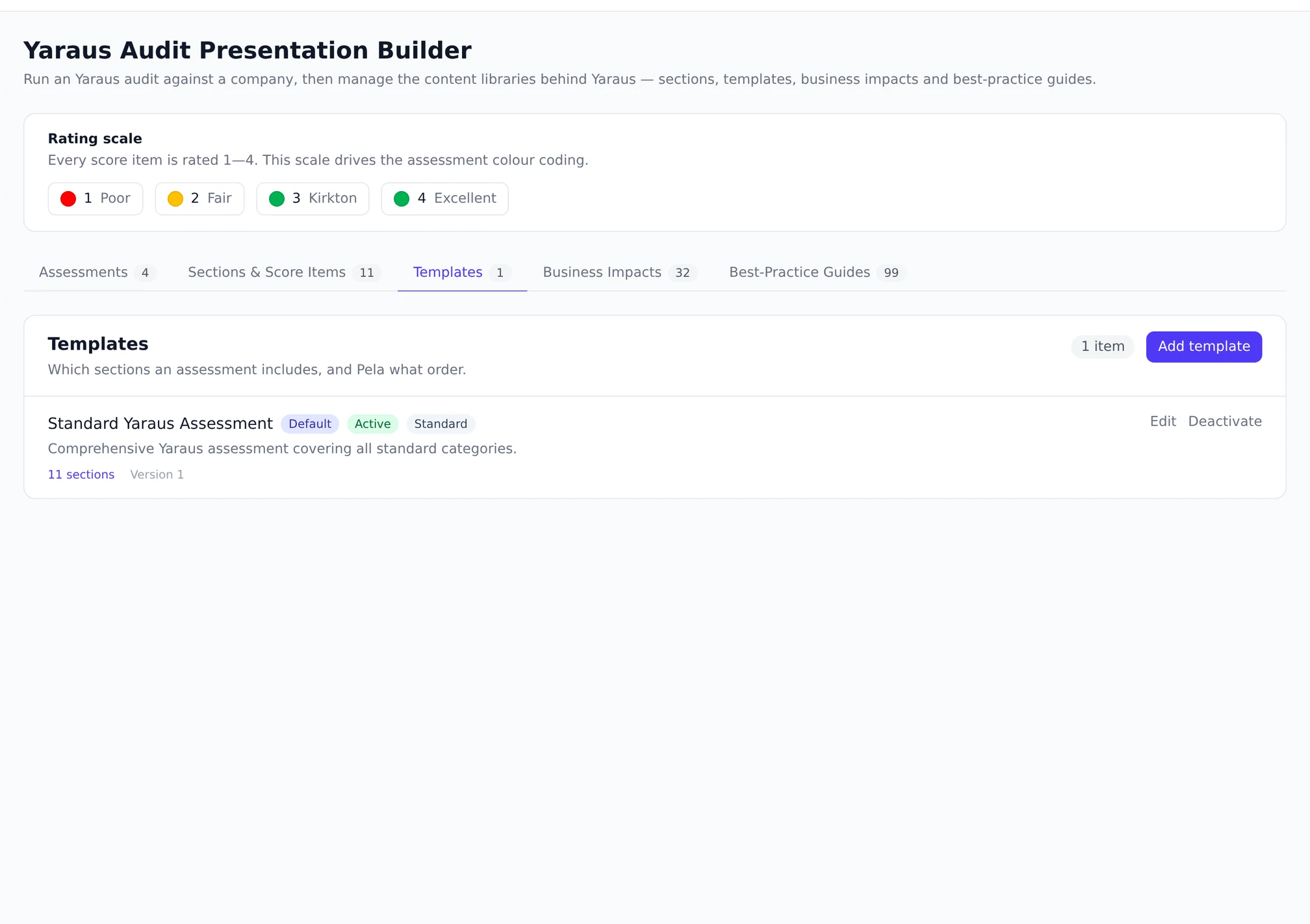Switch to Sections & Score Items tab

point(284,272)
